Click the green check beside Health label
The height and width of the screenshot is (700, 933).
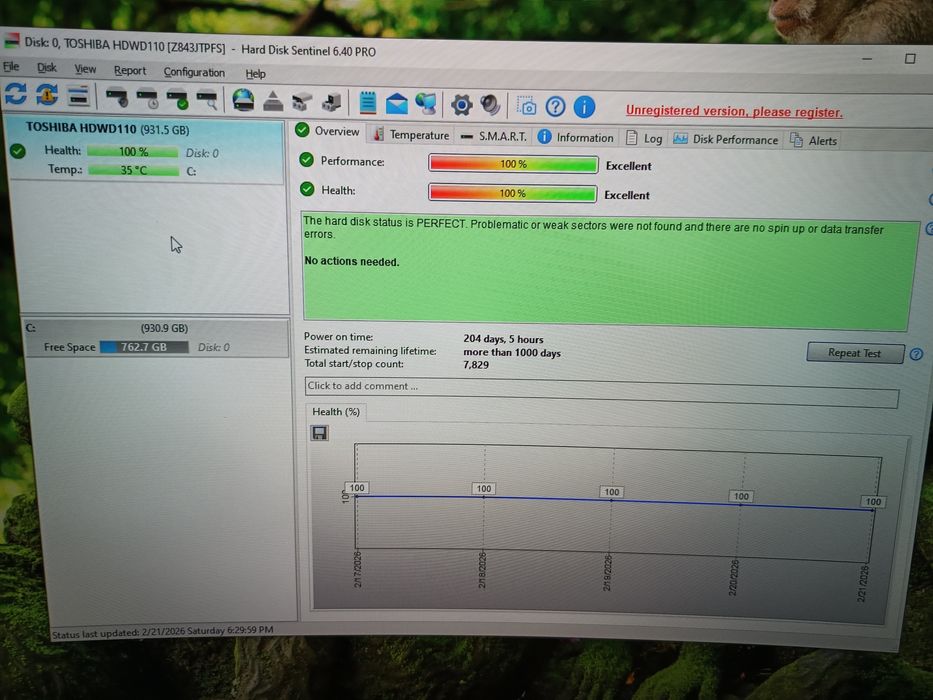(307, 189)
